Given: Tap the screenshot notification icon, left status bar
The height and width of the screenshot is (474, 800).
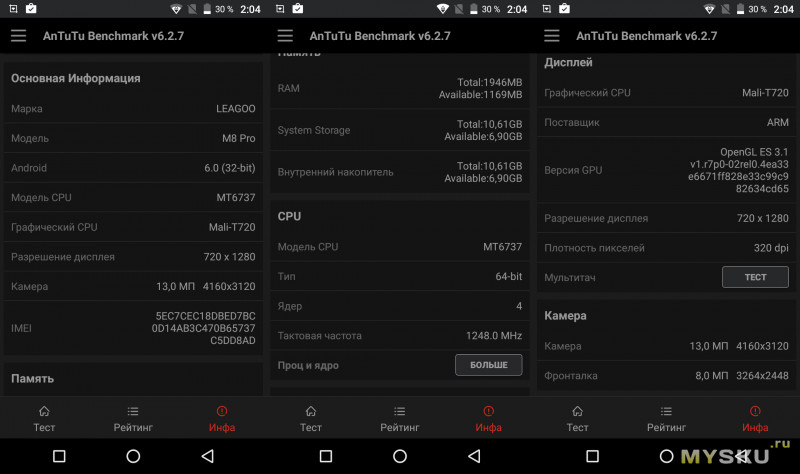Looking at the screenshot, I should click(13, 9).
